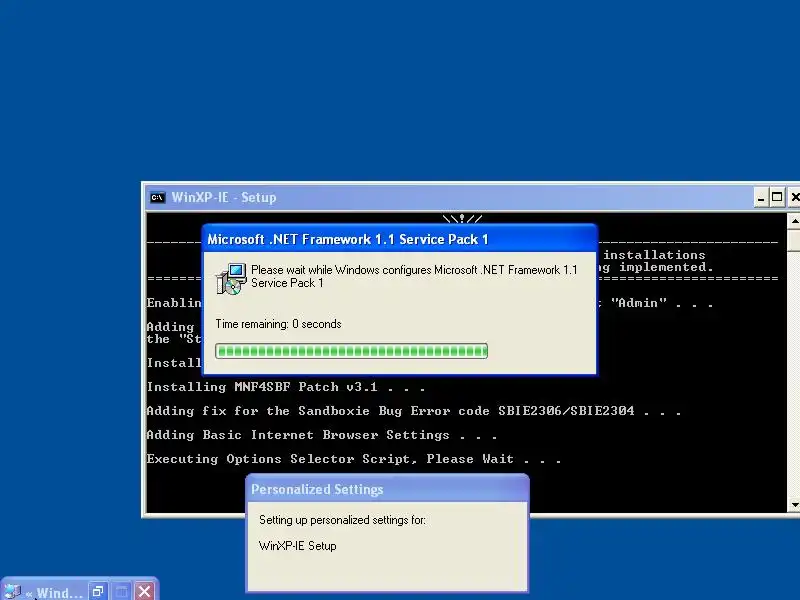This screenshot has height=600, width=800.
Task: Maximize the WinXP-IE - Setup console window
Action: (777, 197)
